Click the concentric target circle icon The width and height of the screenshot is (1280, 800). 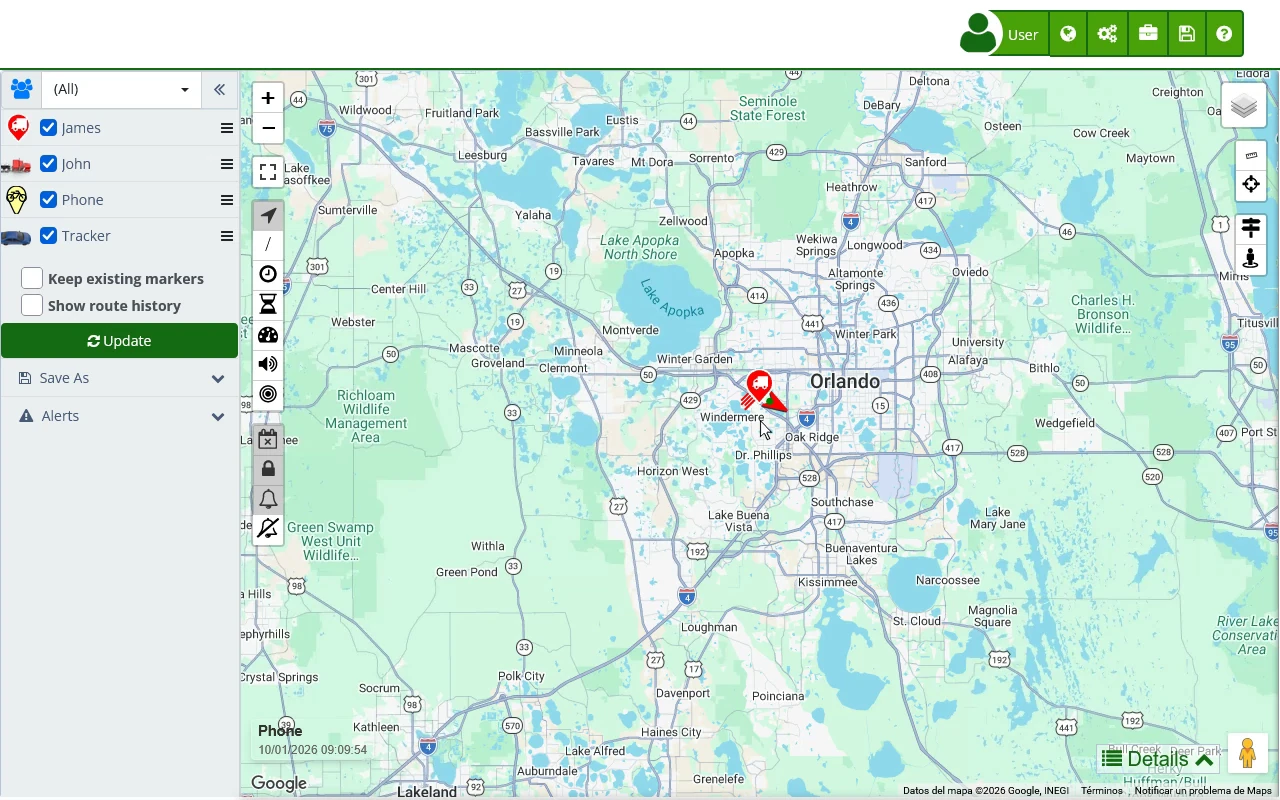coord(268,394)
